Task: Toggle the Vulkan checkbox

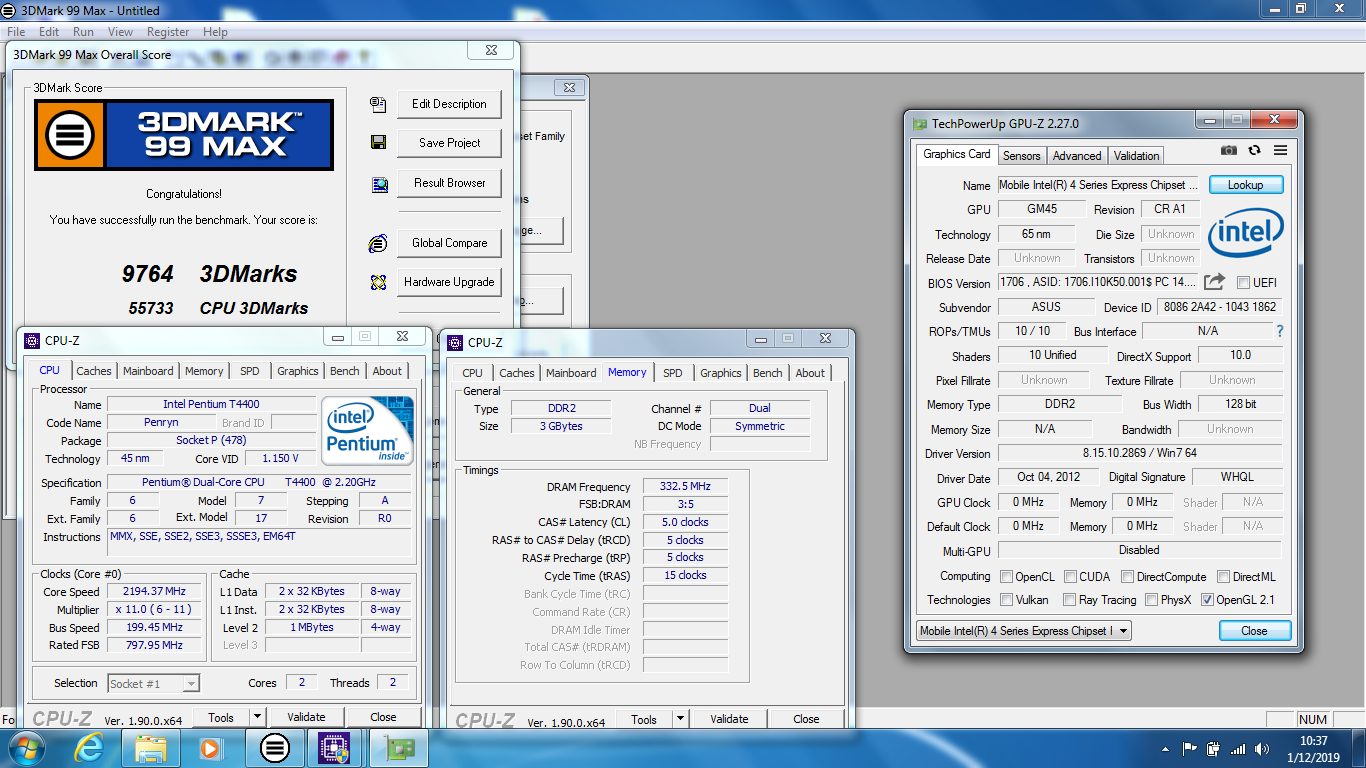Action: [x=1006, y=600]
